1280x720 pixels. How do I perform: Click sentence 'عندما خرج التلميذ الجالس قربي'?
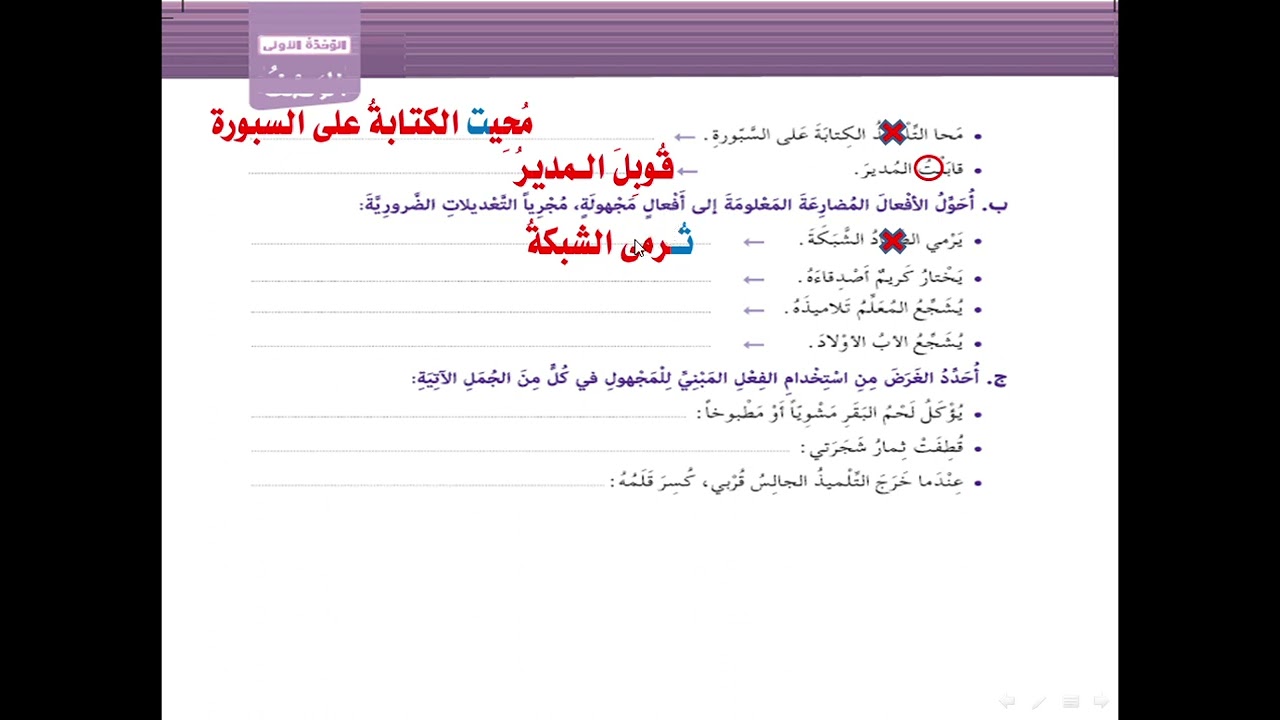789,482
